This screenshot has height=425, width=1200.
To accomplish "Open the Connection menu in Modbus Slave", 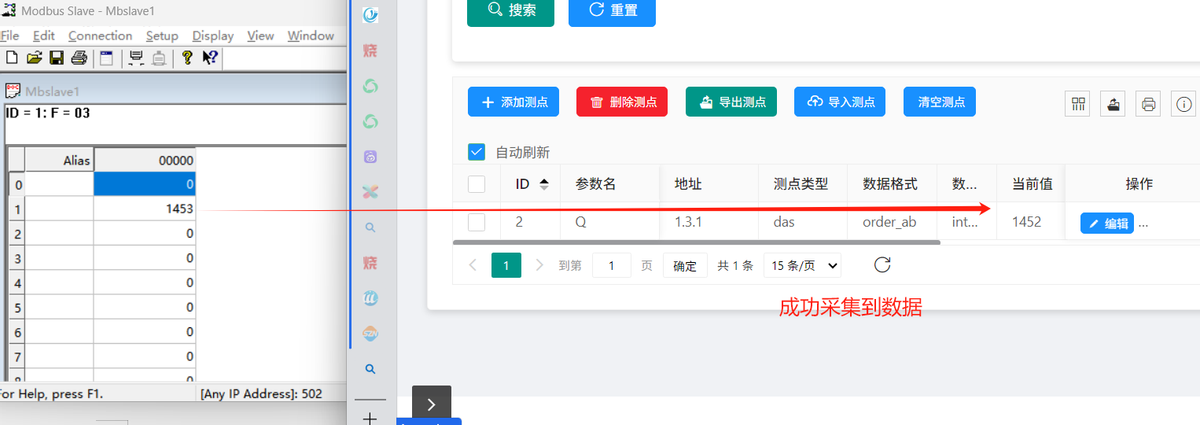I will (x=100, y=36).
